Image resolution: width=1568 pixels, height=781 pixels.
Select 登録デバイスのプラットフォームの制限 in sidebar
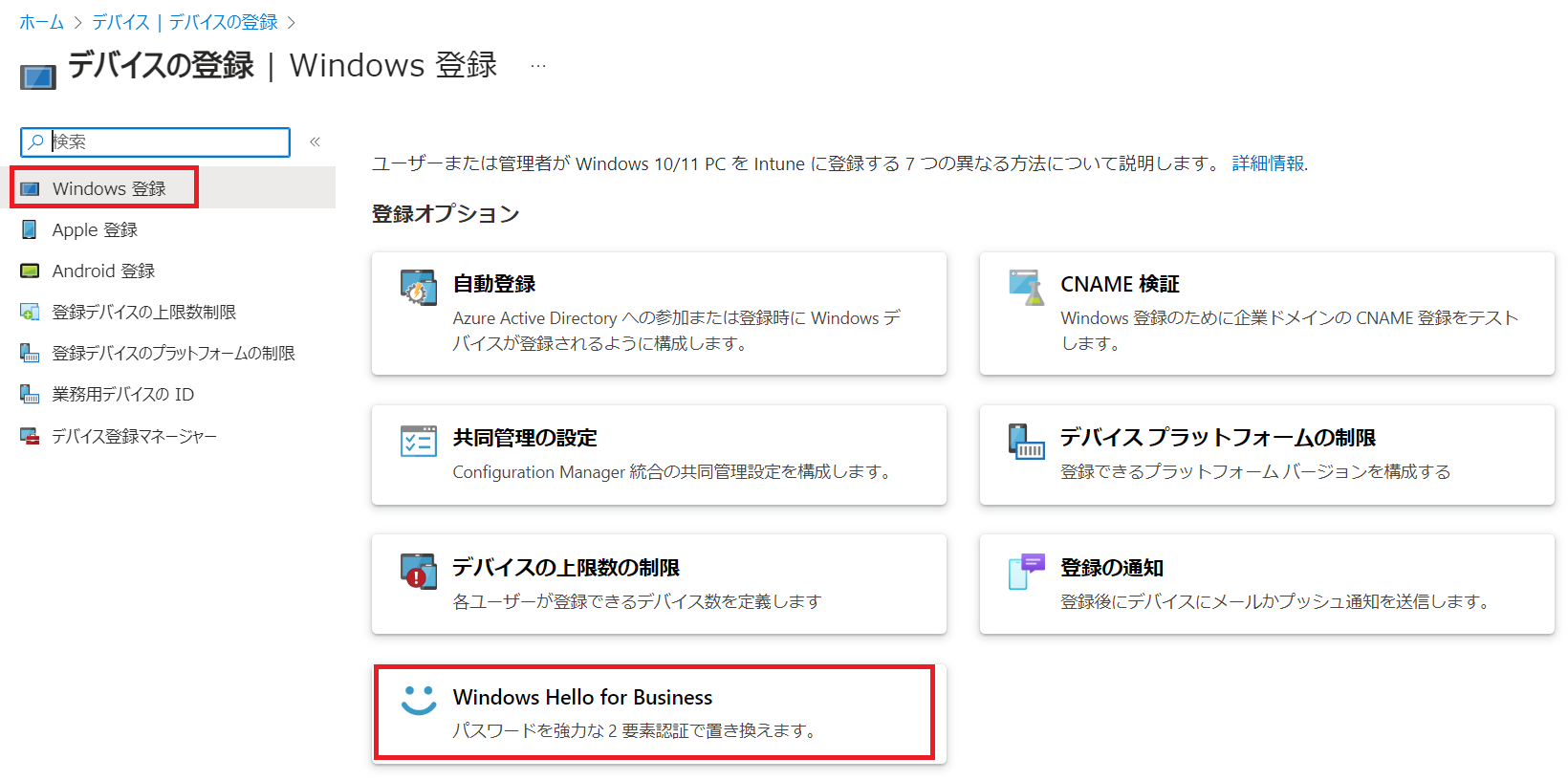172,353
